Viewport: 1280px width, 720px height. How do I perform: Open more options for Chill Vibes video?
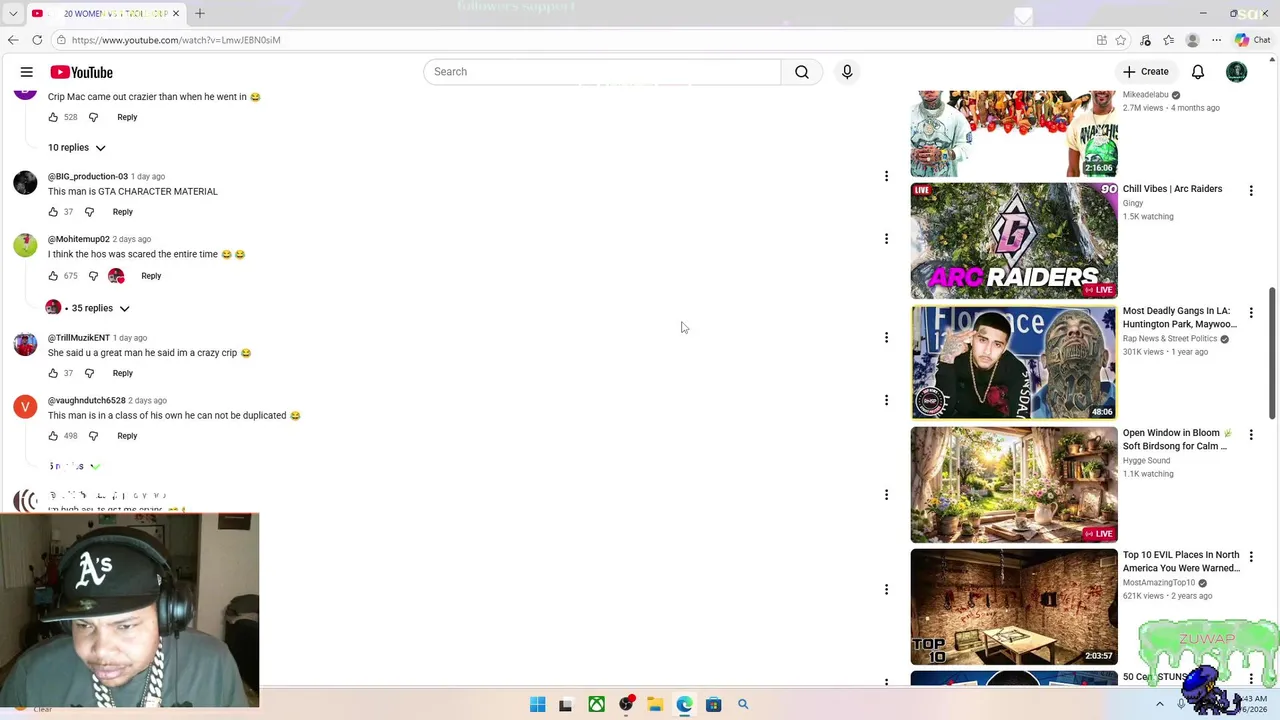pos(1251,190)
